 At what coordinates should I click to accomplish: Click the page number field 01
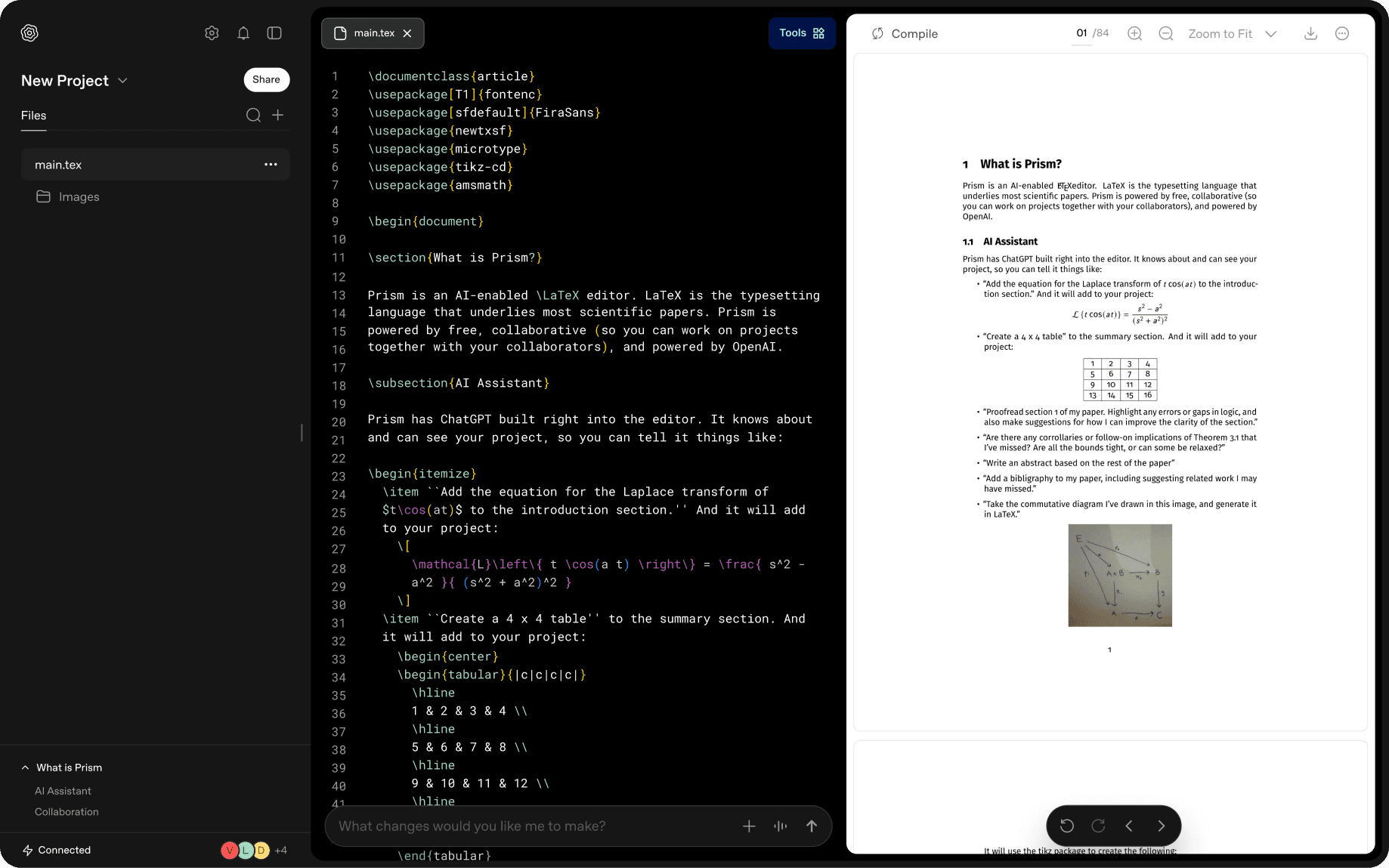click(x=1081, y=33)
